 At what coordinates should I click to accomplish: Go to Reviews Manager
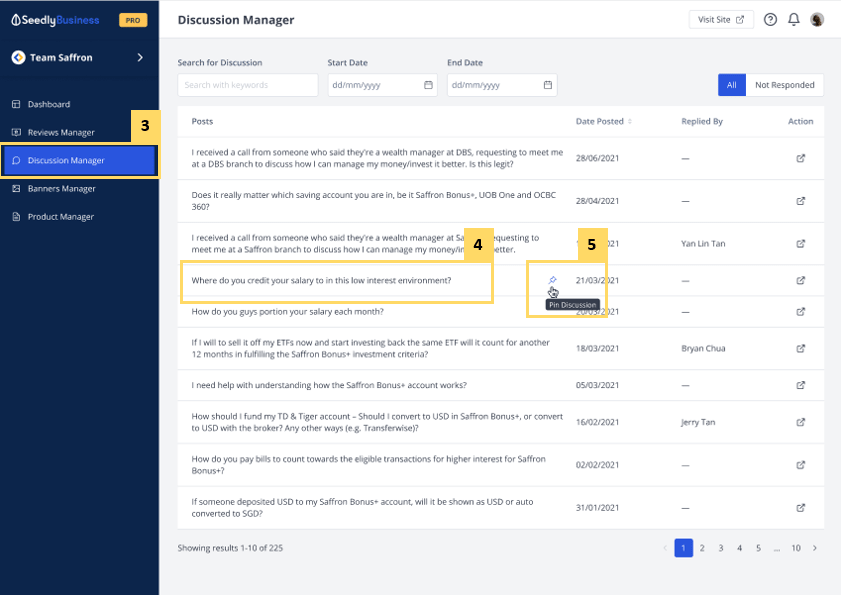(61, 132)
